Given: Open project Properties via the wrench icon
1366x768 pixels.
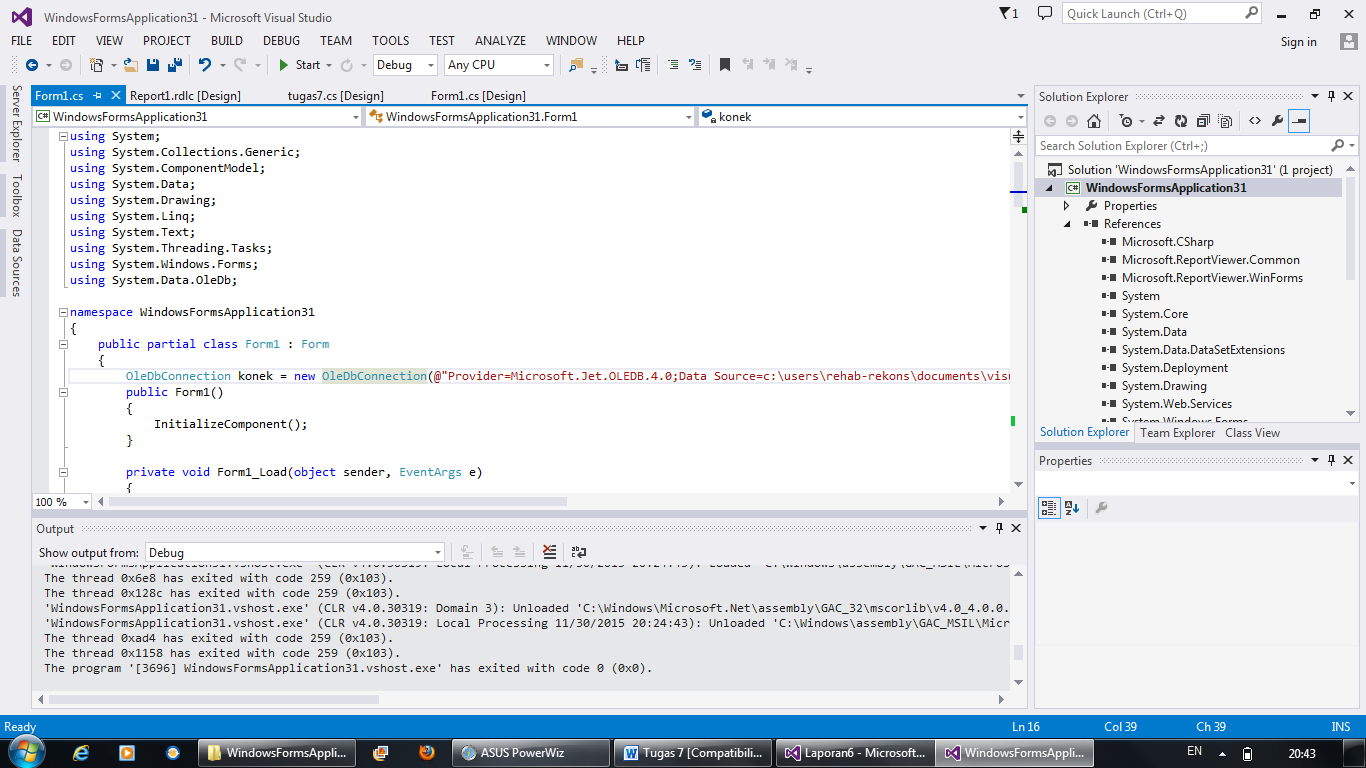Looking at the screenshot, I should click(x=1277, y=121).
